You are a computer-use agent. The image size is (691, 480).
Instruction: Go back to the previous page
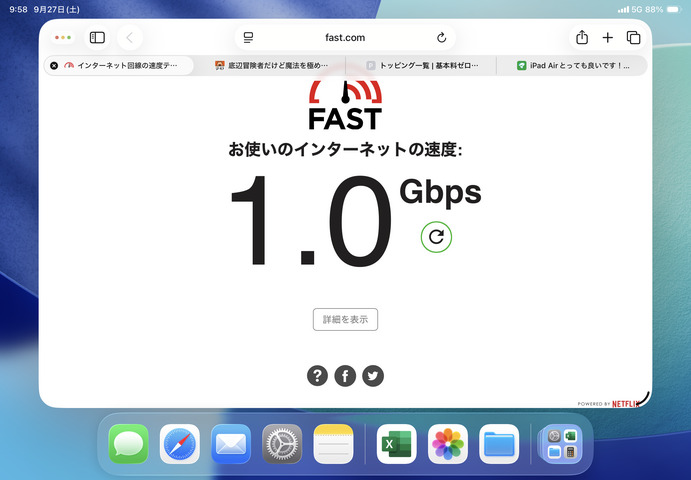(x=129, y=38)
